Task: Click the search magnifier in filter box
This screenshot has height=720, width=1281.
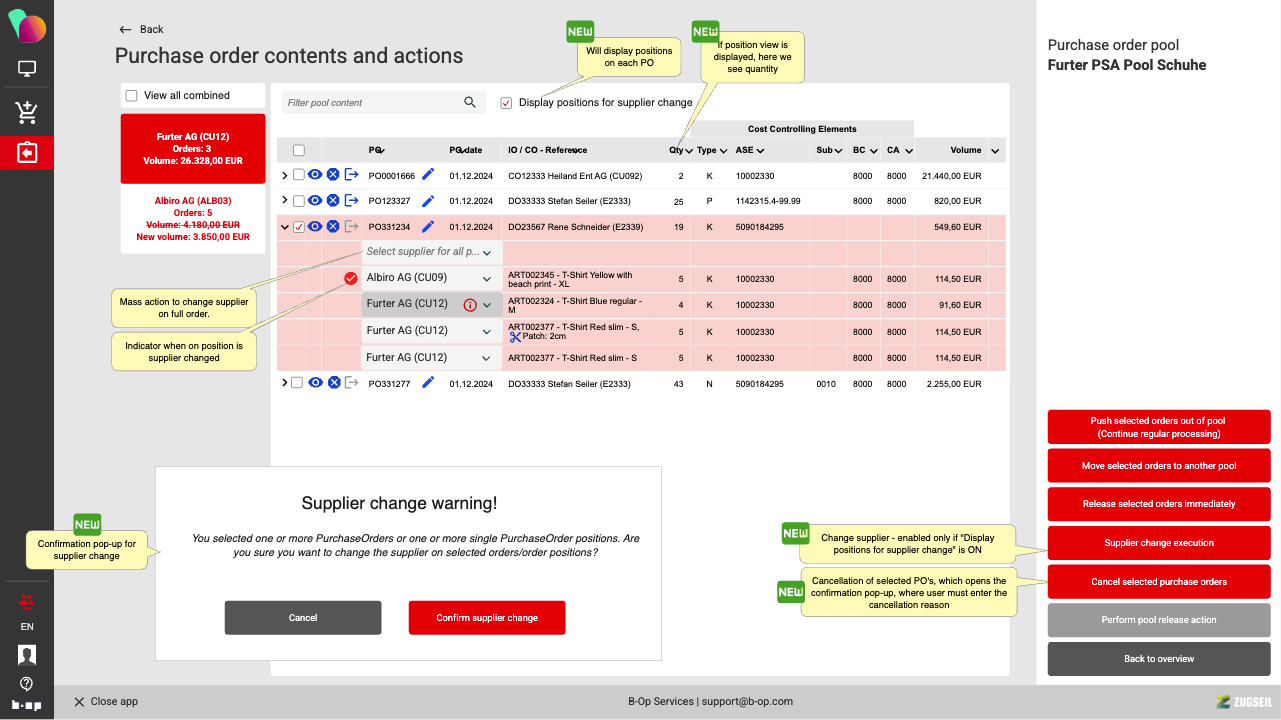Action: pos(470,102)
